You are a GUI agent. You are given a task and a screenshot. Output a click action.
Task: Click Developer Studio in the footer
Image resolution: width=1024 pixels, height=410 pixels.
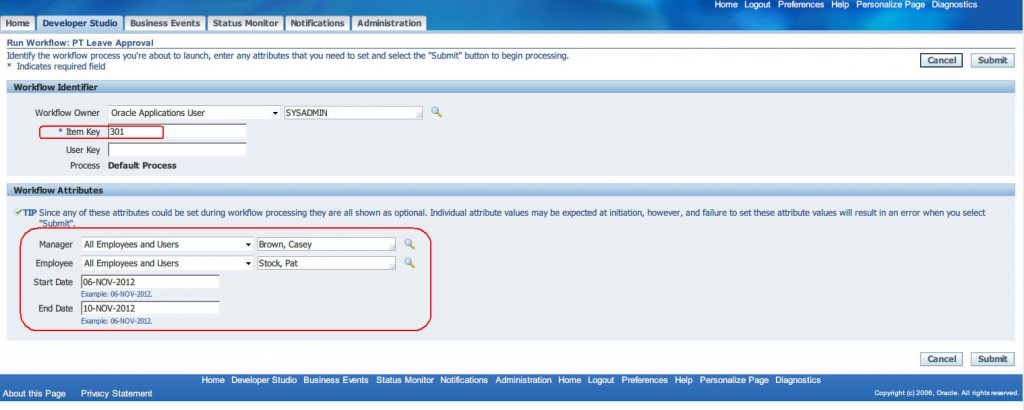264,380
